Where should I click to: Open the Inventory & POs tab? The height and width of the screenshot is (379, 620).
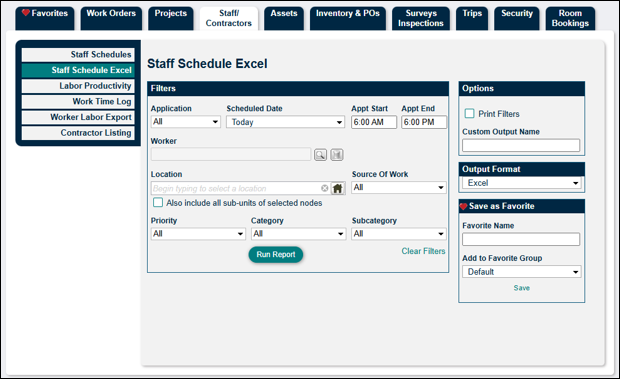click(348, 18)
